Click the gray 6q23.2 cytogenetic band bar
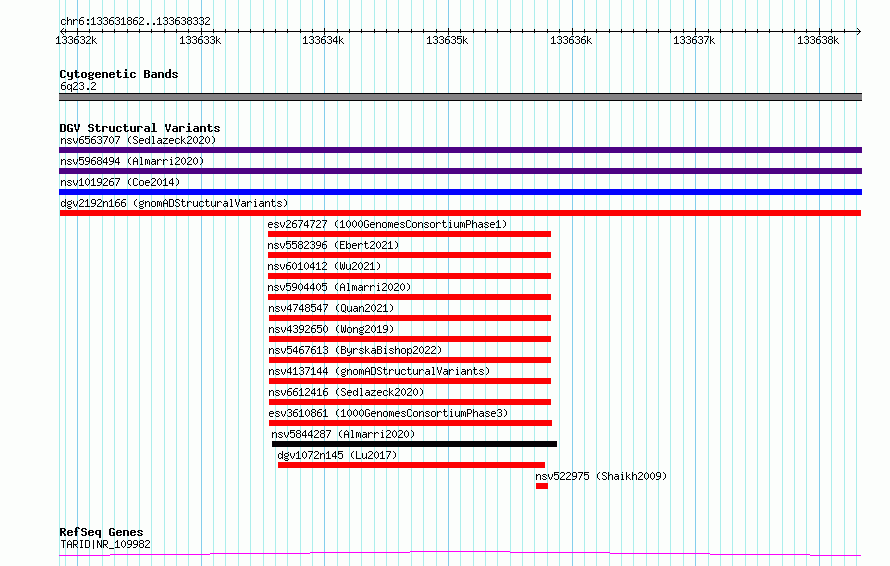The width and height of the screenshot is (890, 566). tap(460, 97)
